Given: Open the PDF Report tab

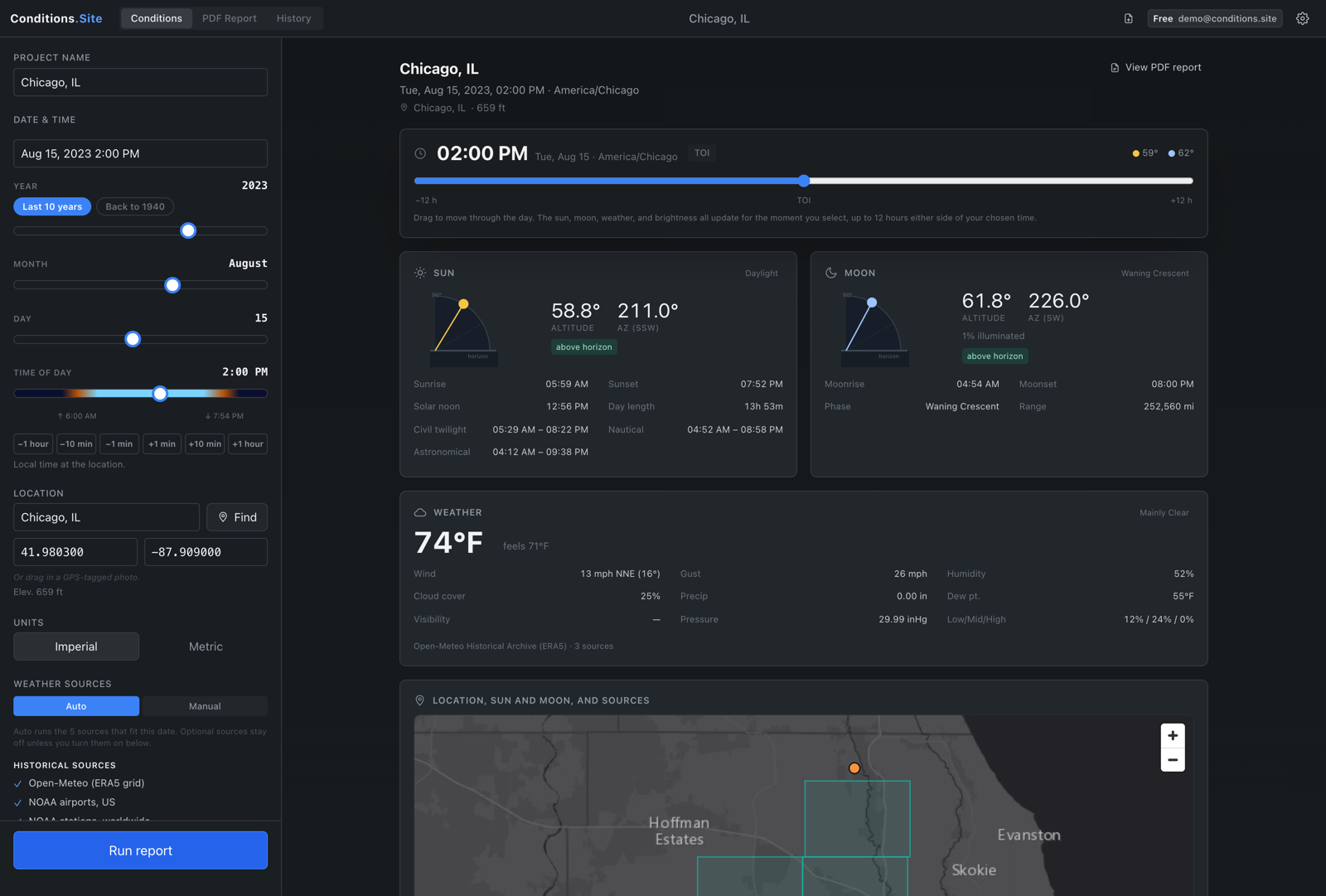Looking at the screenshot, I should 230,18.
